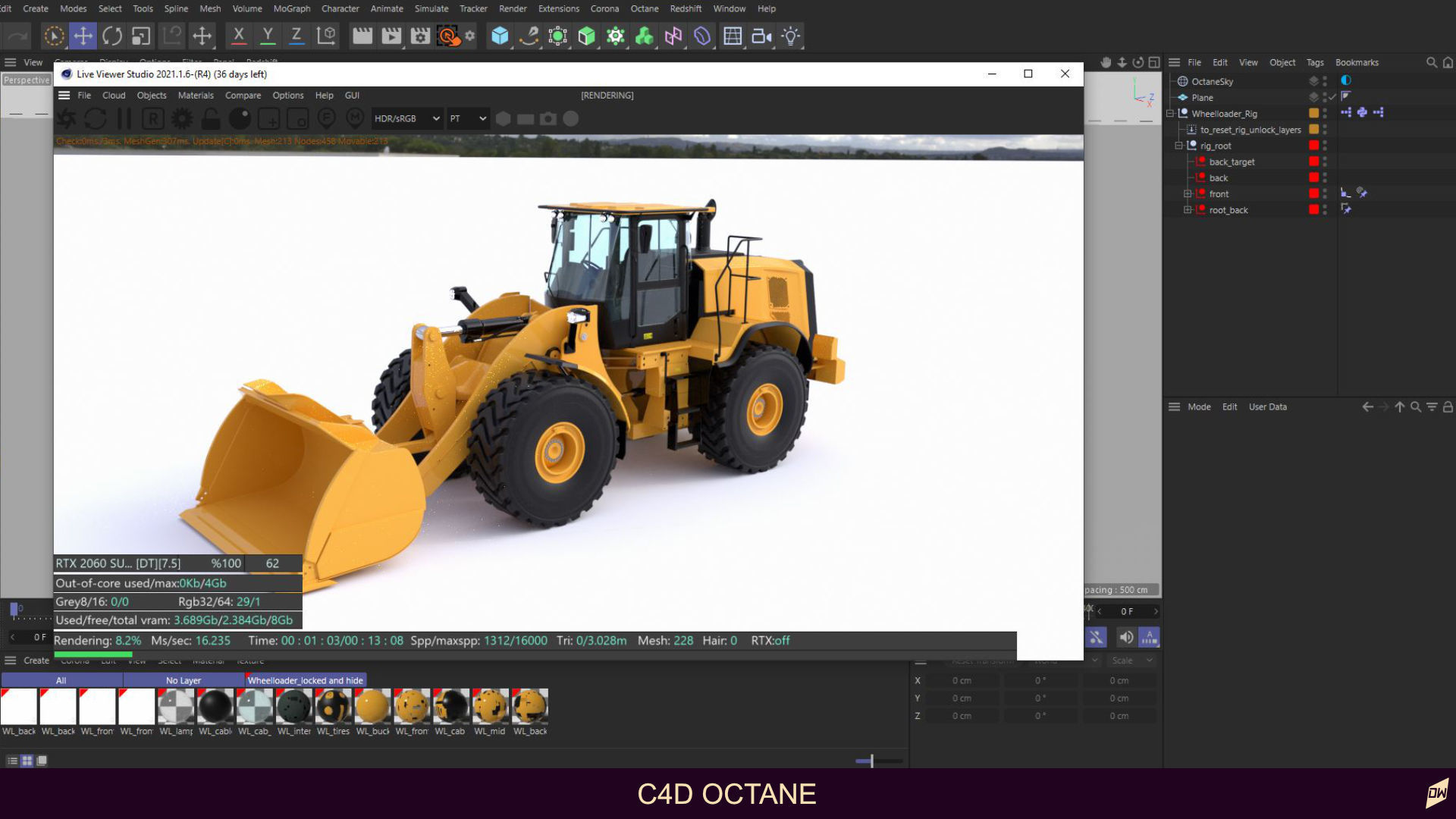Click the orange Octane Live Viewer icon
The image size is (1456, 819).
tap(449, 36)
